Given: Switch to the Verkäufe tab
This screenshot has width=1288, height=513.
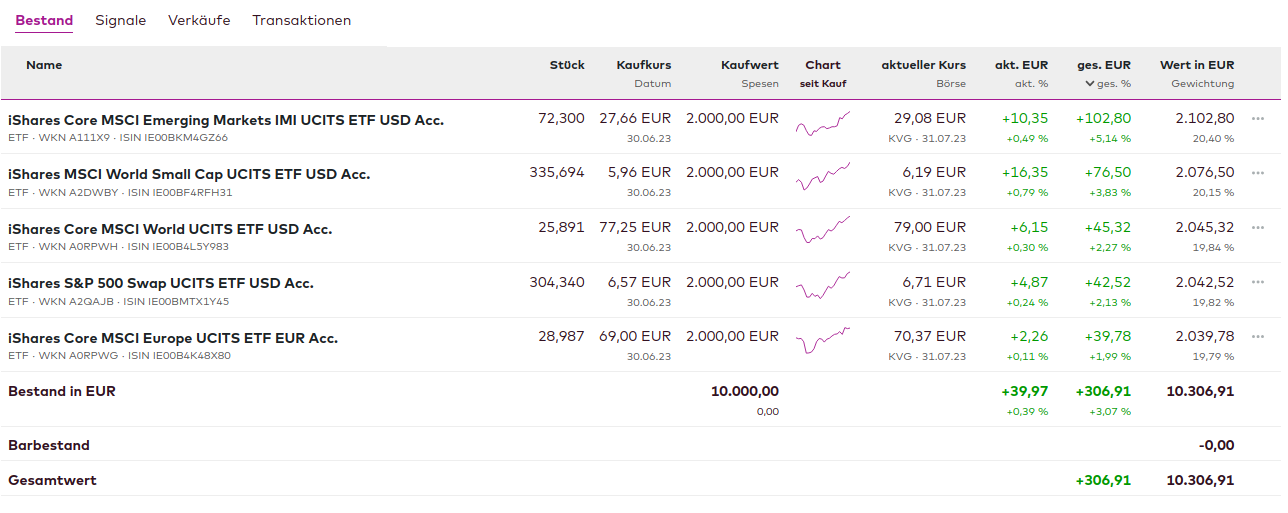Looking at the screenshot, I should point(199,20).
